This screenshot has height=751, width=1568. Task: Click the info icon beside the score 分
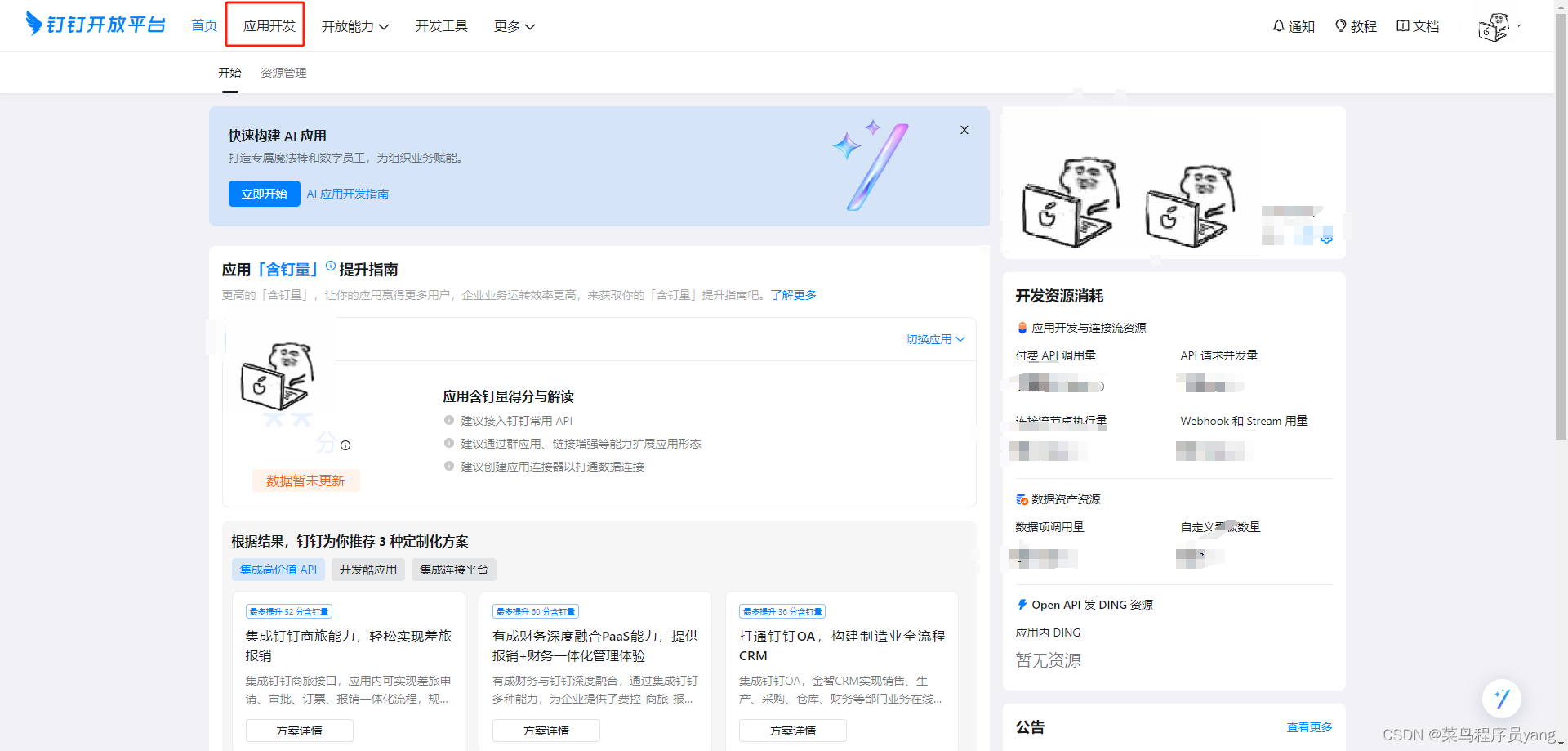click(345, 445)
